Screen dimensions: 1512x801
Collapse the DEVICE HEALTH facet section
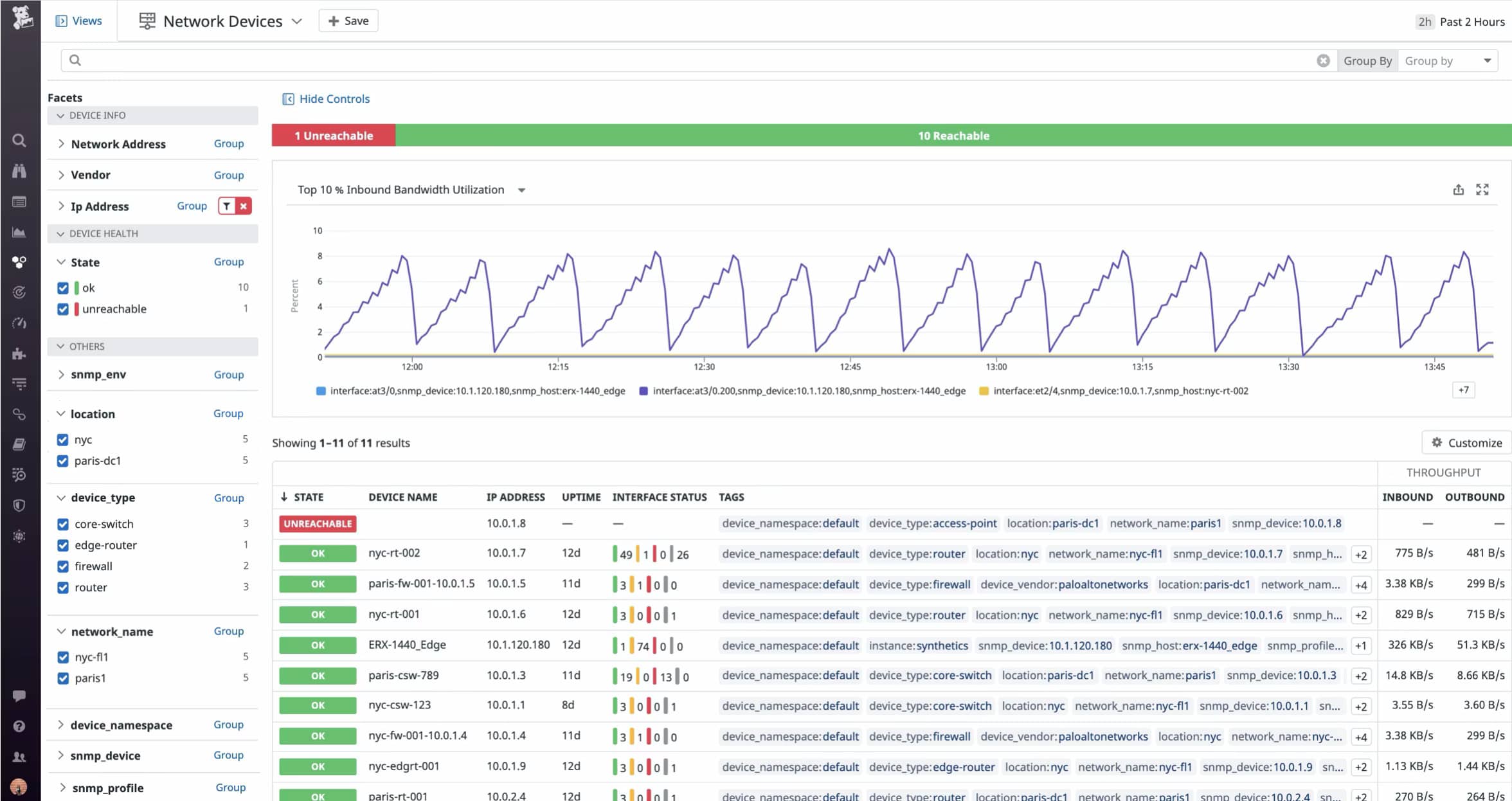60,233
